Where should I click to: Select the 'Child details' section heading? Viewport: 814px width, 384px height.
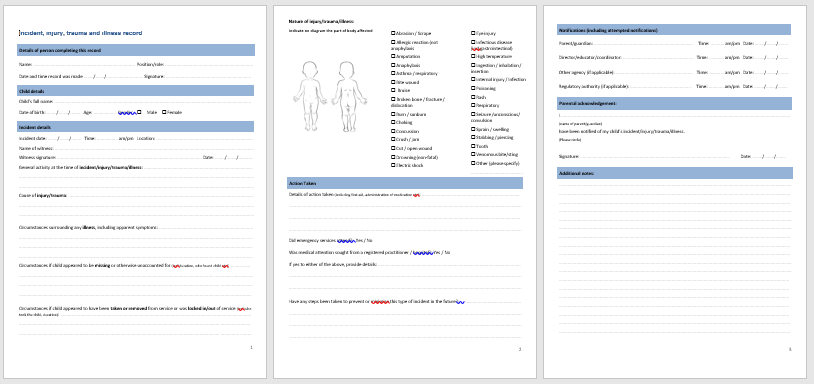click(135, 91)
